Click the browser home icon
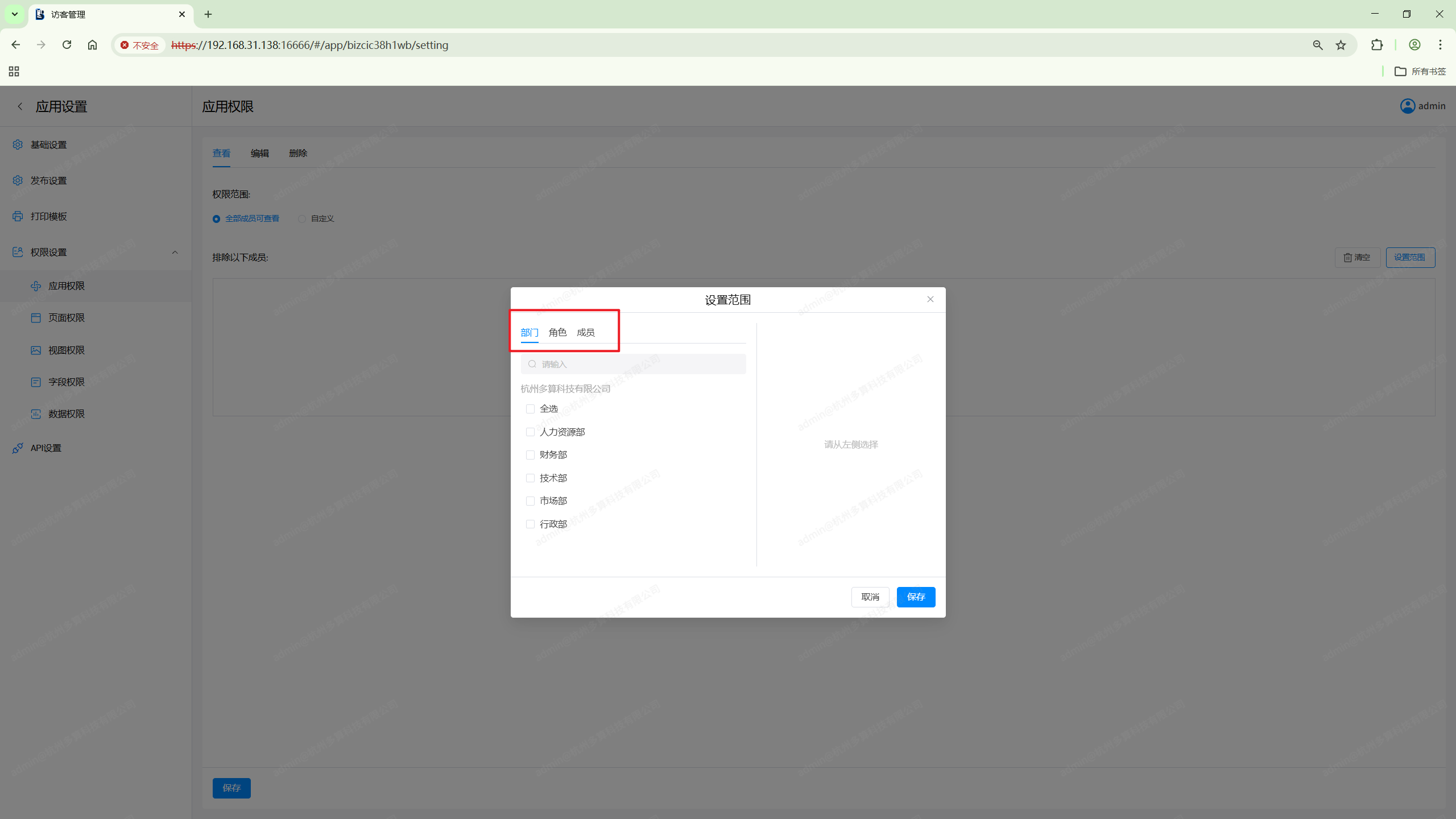The height and width of the screenshot is (819, 1456). pos(92,45)
